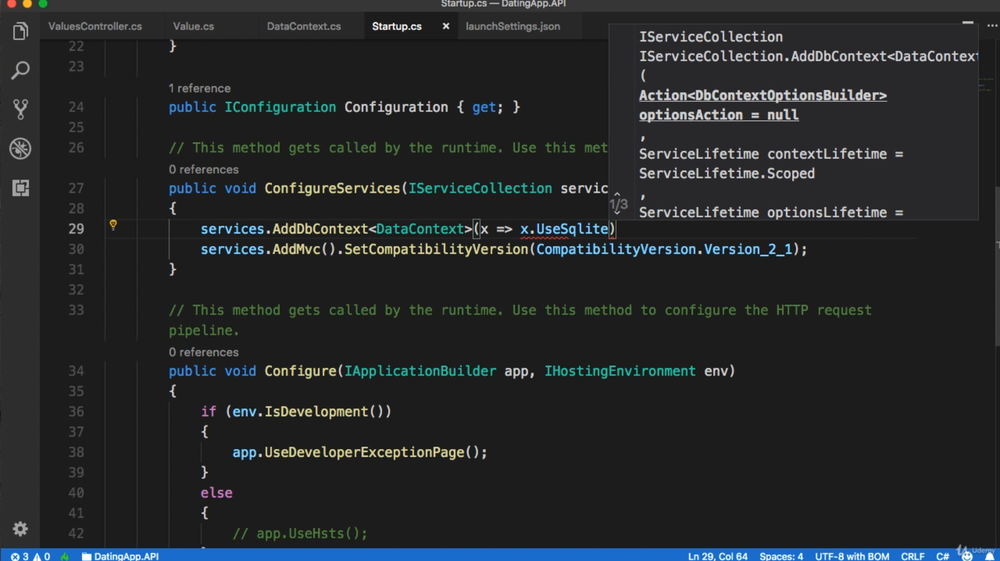Change CRLF end of line sequence

pos(913,556)
